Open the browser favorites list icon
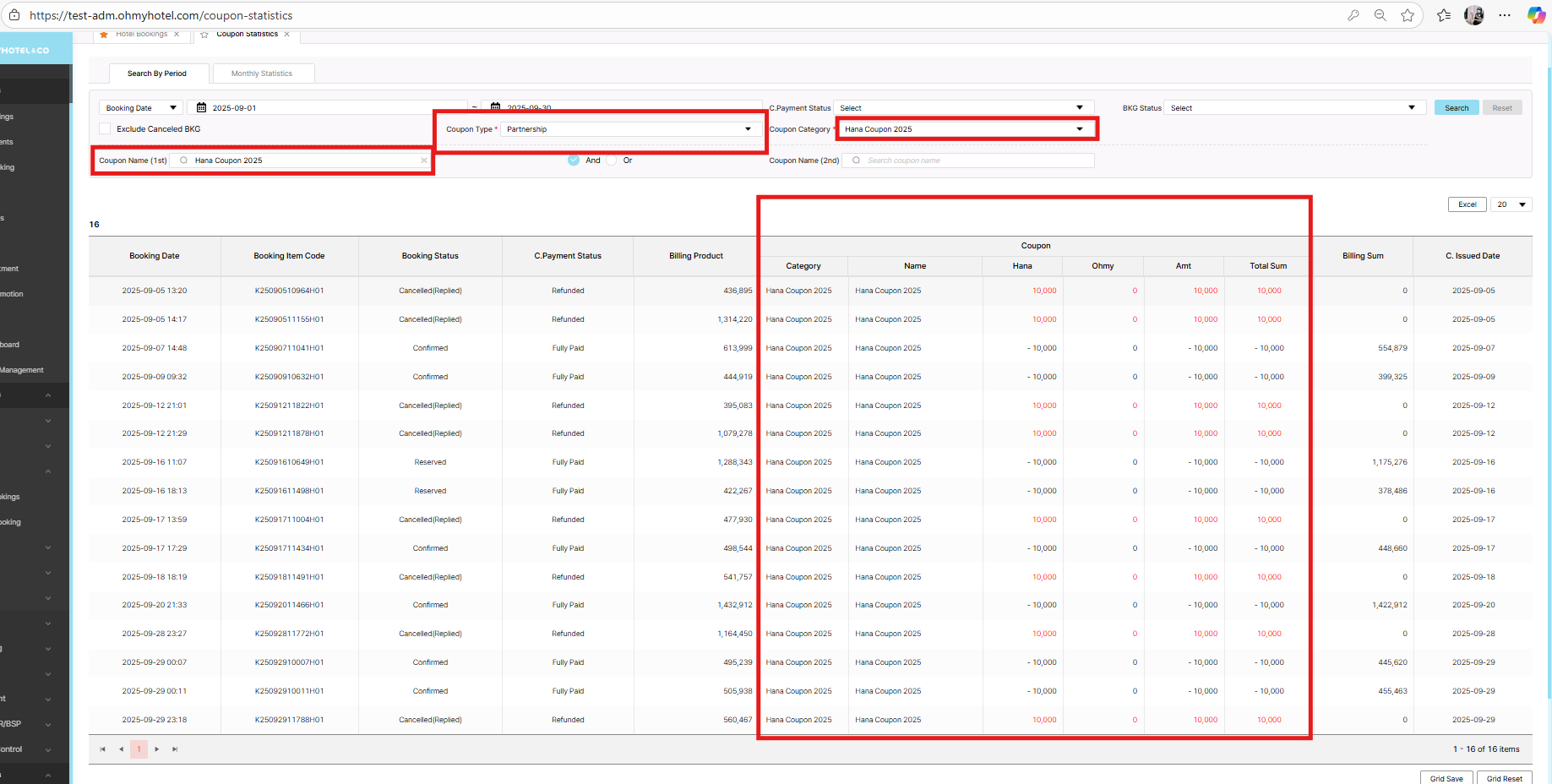The height and width of the screenshot is (784, 1552). pyautogui.click(x=1444, y=15)
